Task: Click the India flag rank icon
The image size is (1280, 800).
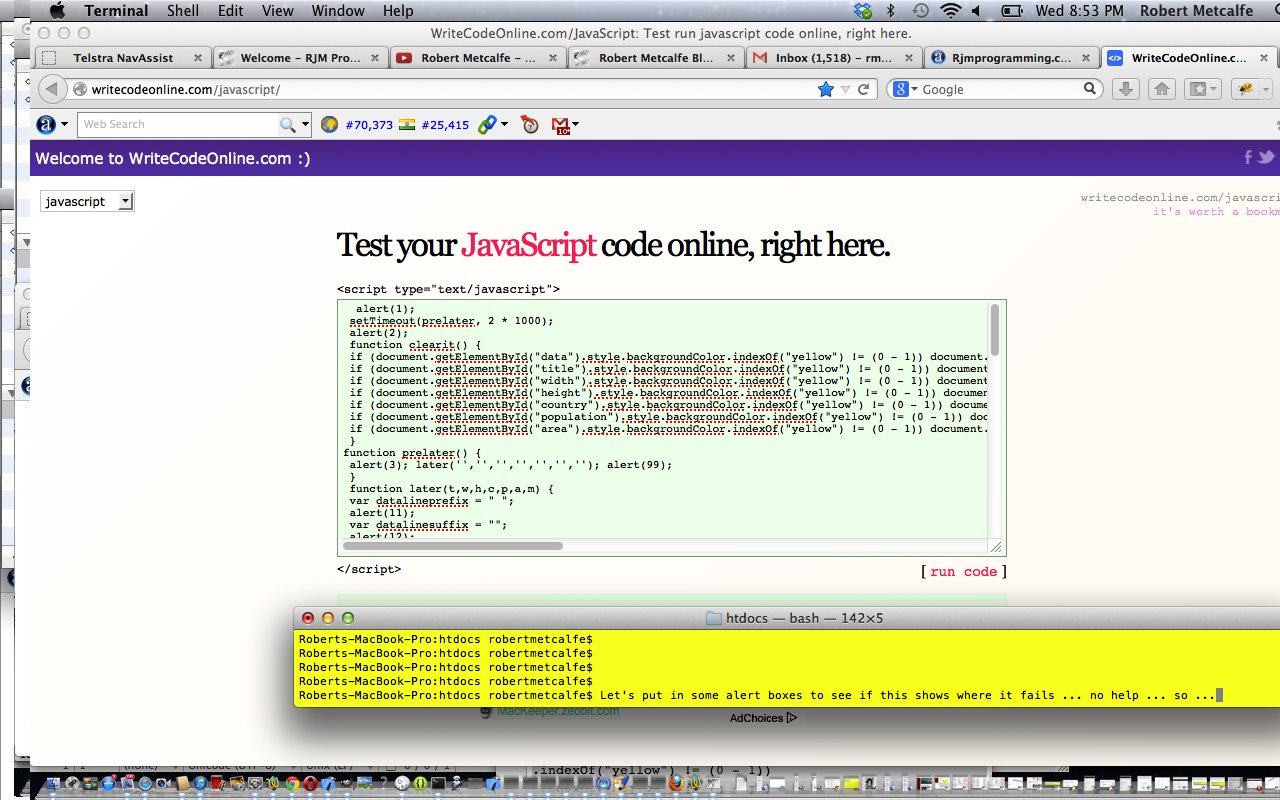Action: 407,125
